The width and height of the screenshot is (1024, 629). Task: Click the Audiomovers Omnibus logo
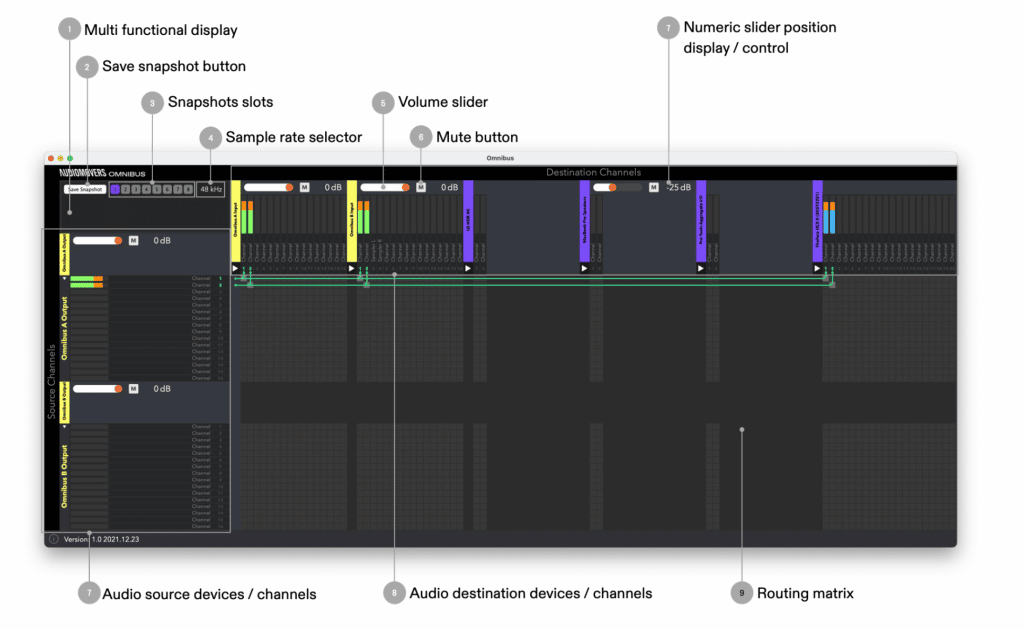coord(102,172)
